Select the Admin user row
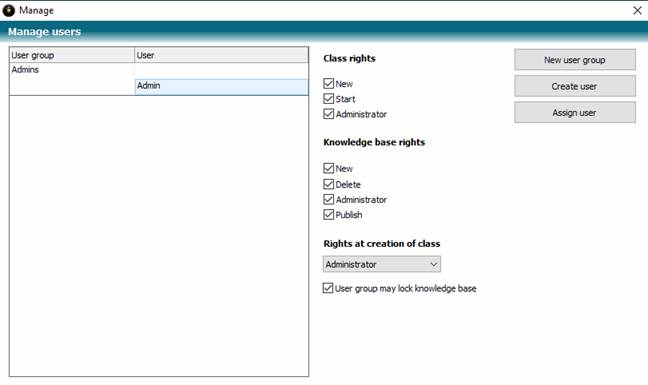 click(x=222, y=86)
